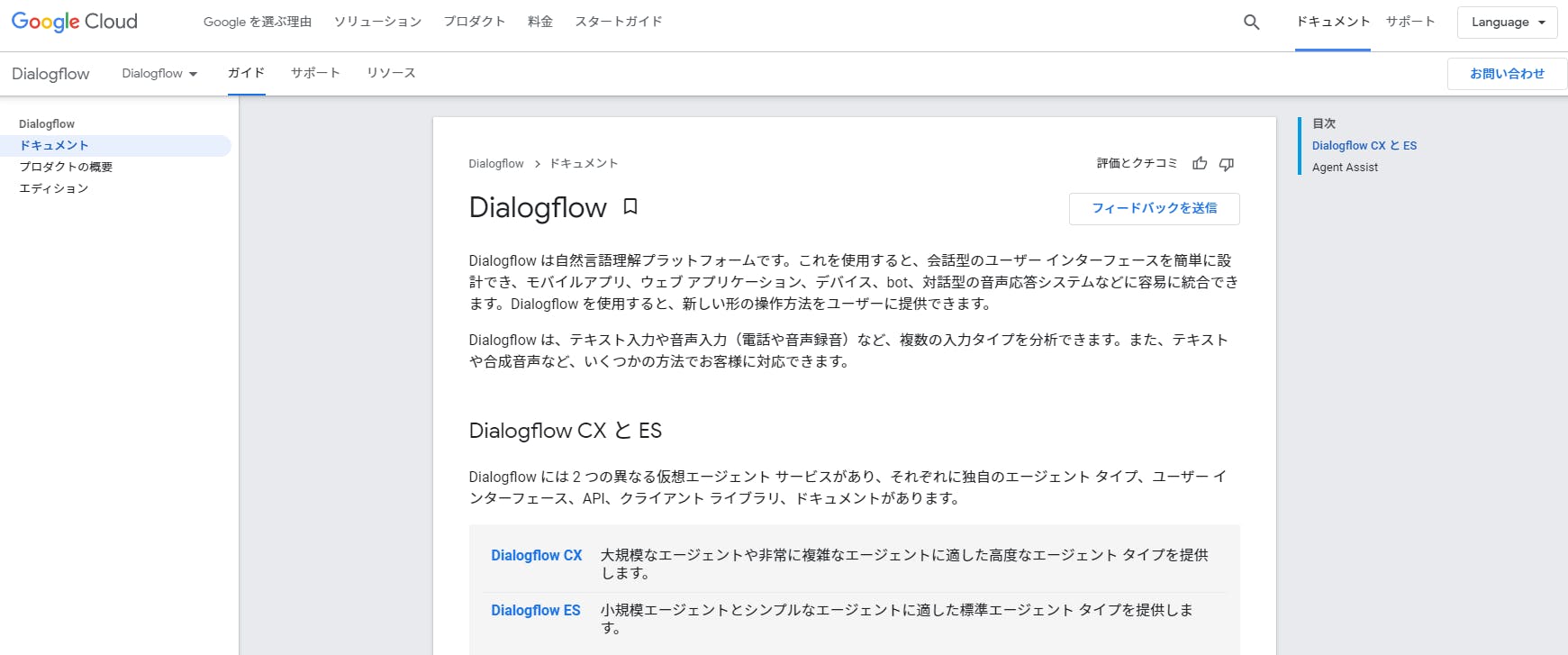Open the サポート tab under Dialogflow

pos(315,73)
